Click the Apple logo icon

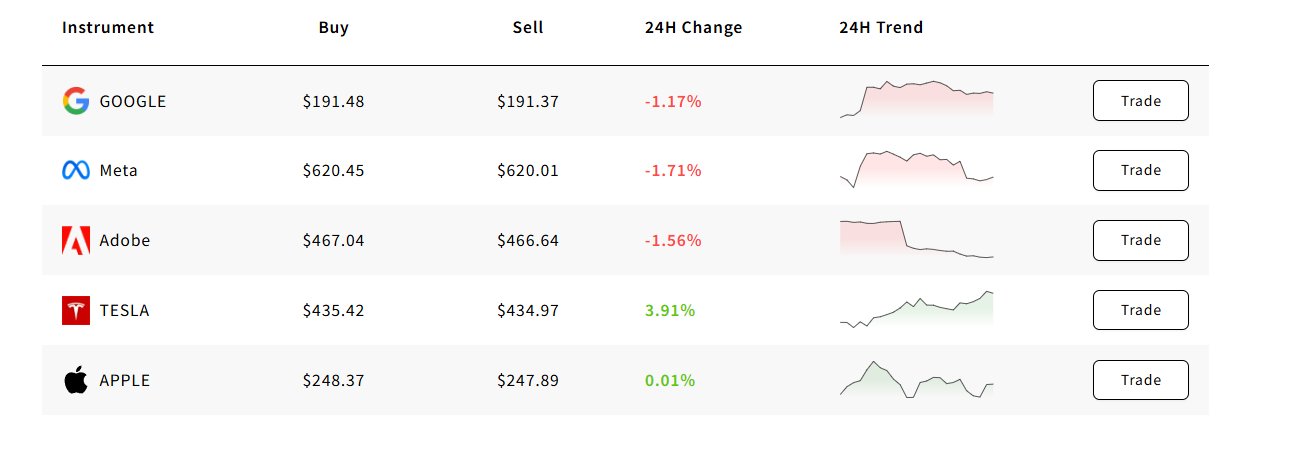pyautogui.click(x=76, y=380)
